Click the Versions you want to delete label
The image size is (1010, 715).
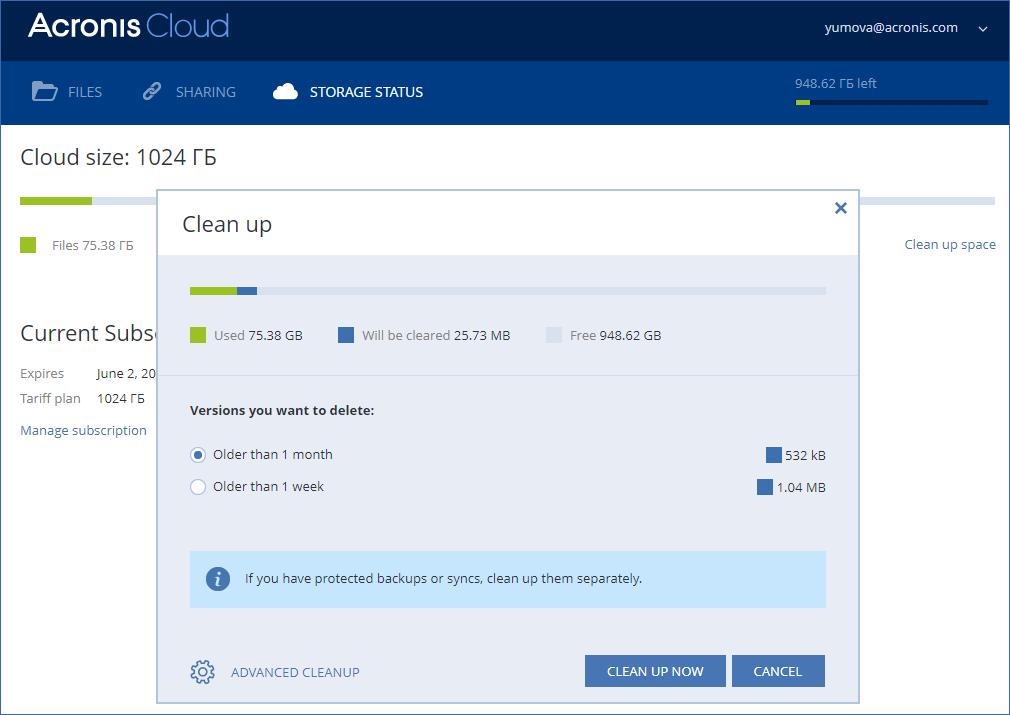[x=282, y=410]
